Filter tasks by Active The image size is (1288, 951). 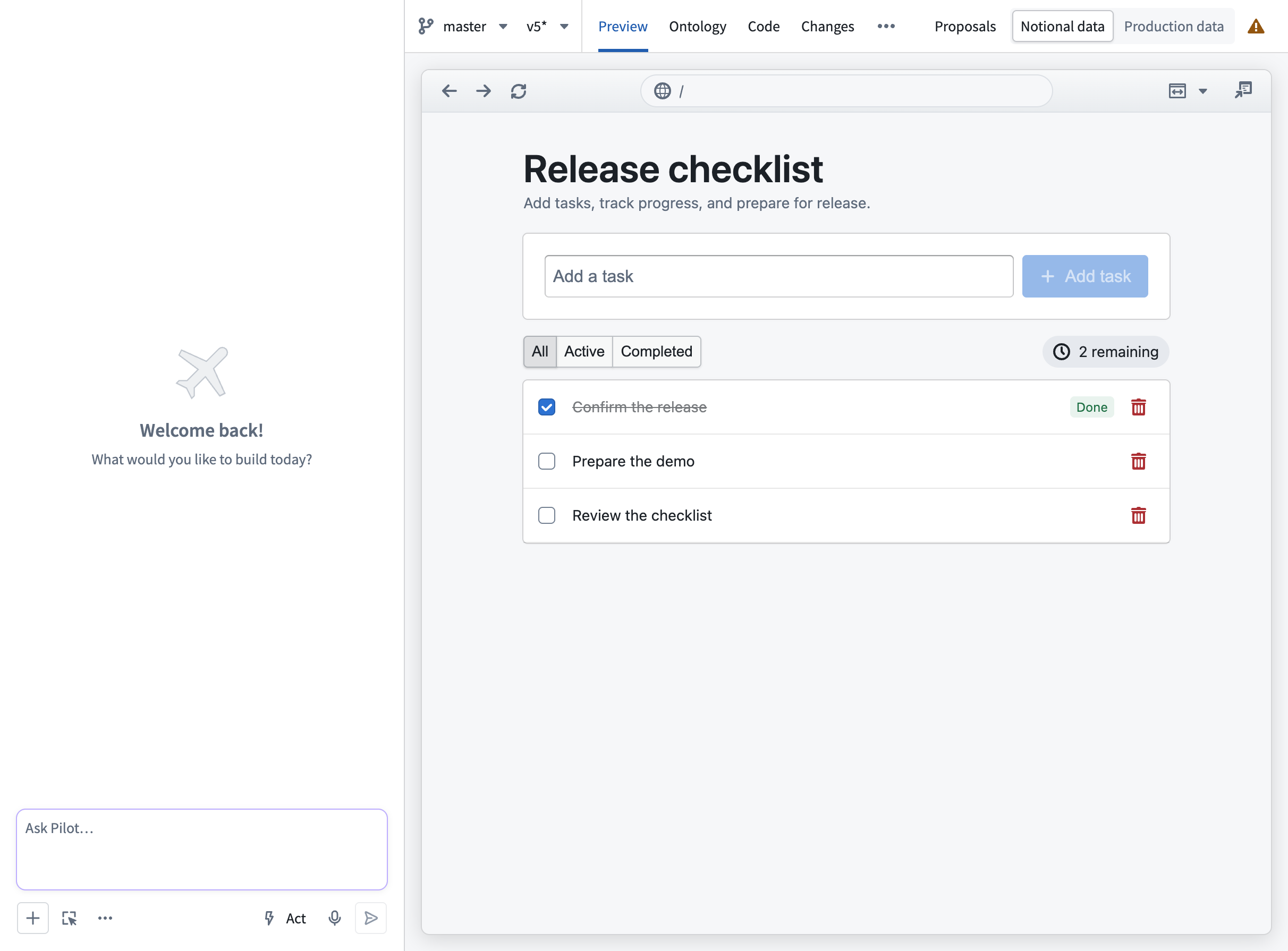[x=584, y=351]
